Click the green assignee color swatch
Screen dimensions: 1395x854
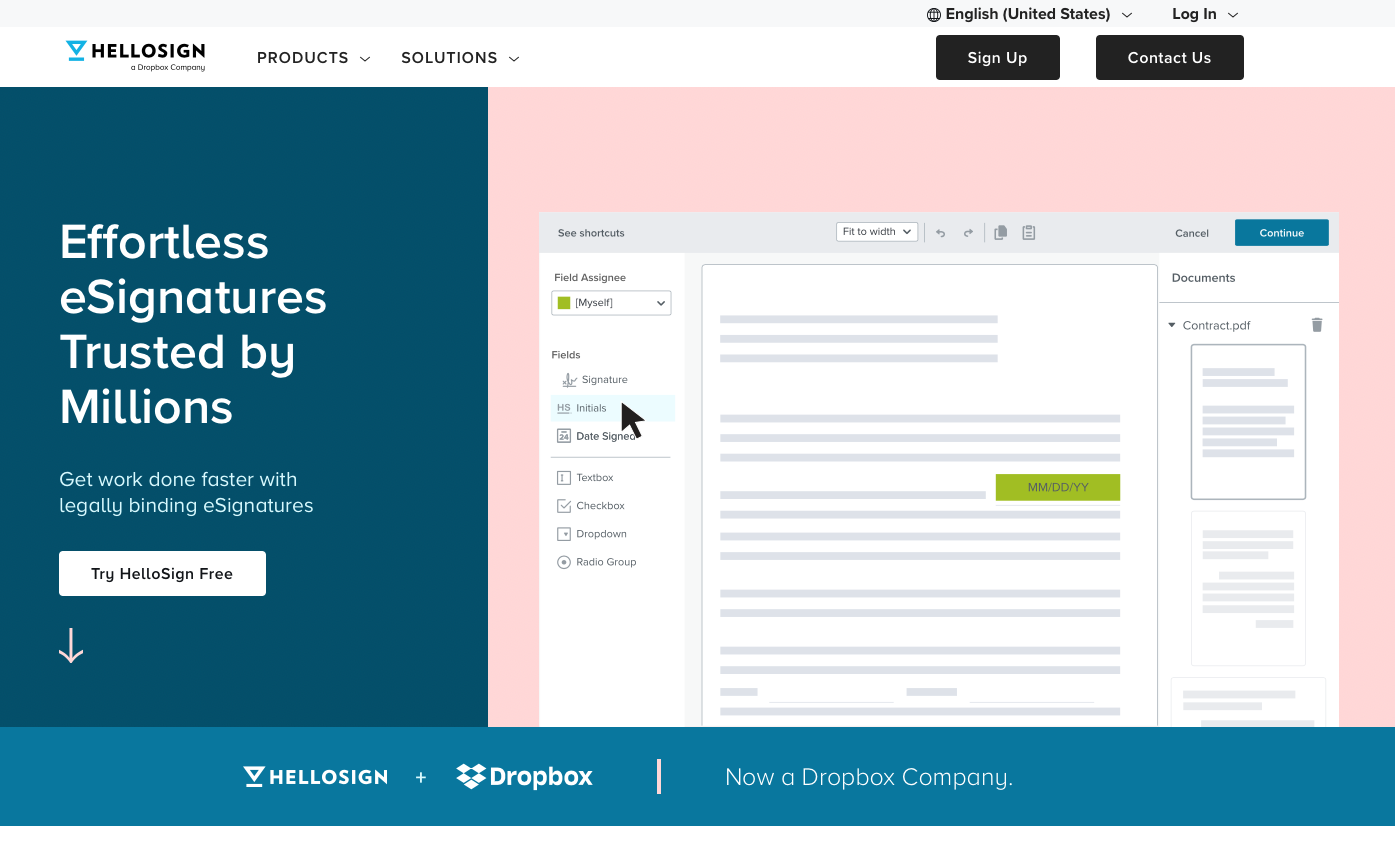564,302
